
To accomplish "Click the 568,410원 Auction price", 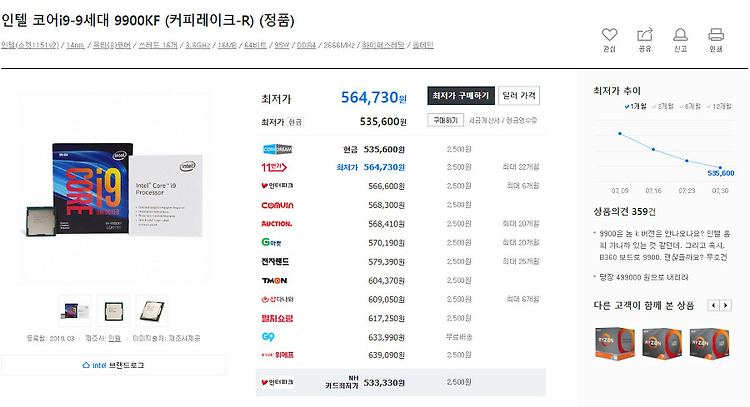I will [x=386, y=224].
